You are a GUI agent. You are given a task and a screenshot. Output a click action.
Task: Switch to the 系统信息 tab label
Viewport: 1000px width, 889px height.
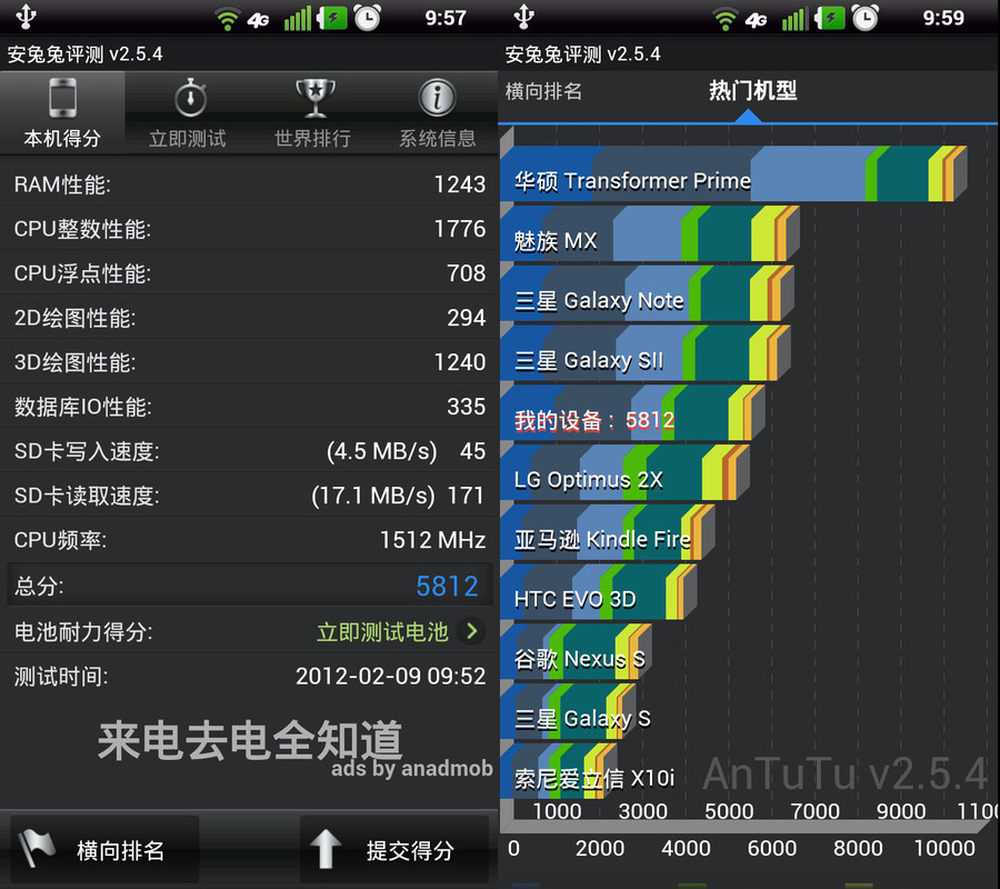[x=438, y=138]
